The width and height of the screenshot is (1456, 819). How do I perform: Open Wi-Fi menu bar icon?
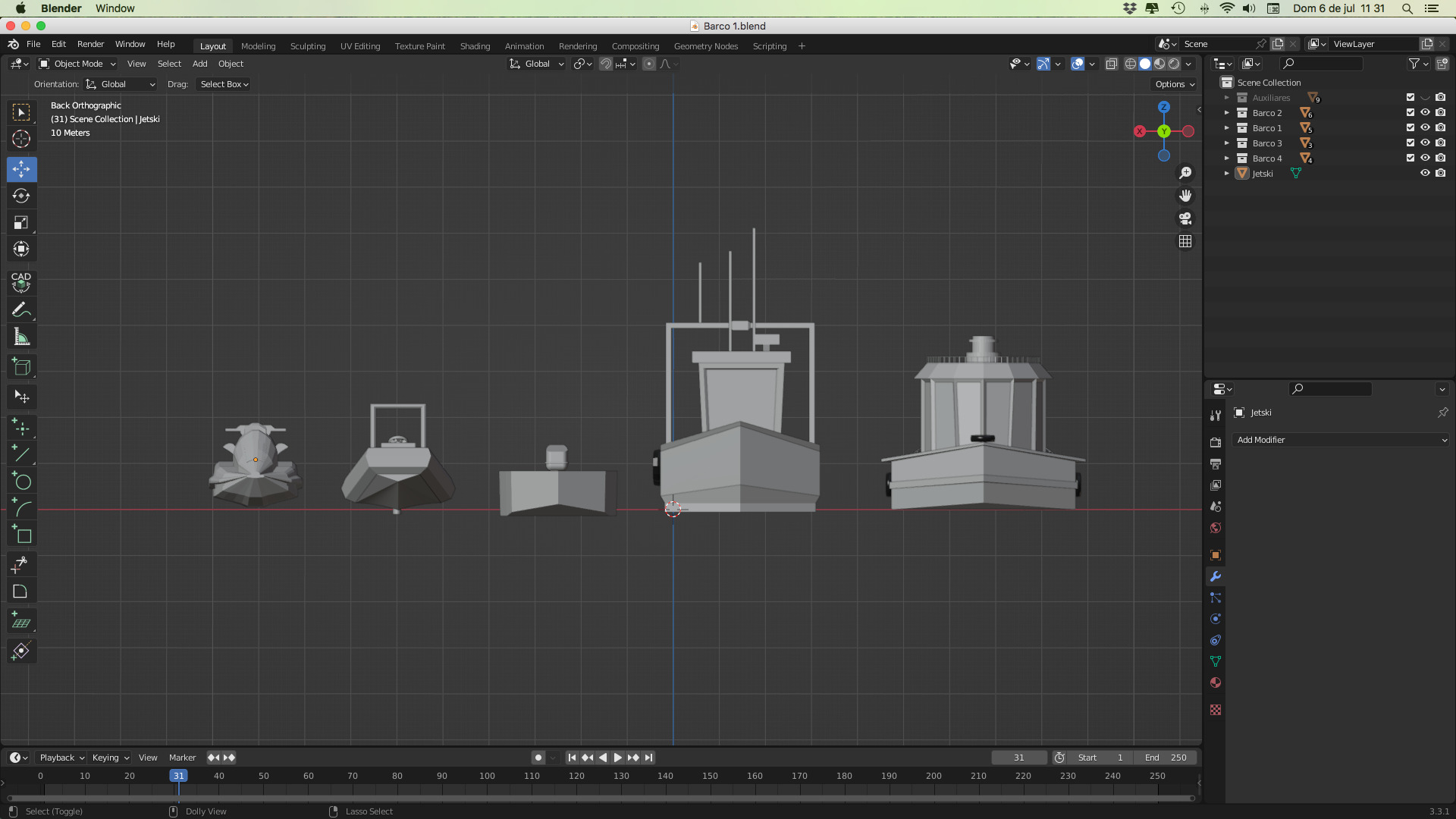click(x=1227, y=8)
